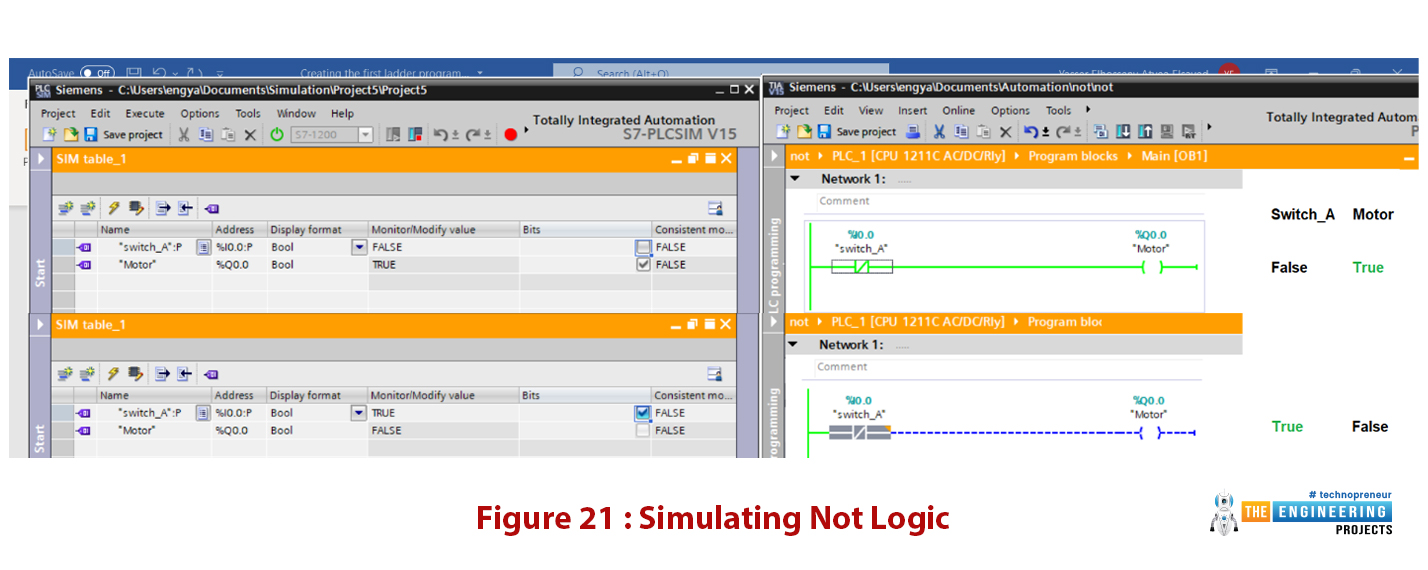The width and height of the screenshot is (1428, 570).
Task: Click Save project in TIA Portal toolbar
Action: click(x=855, y=131)
